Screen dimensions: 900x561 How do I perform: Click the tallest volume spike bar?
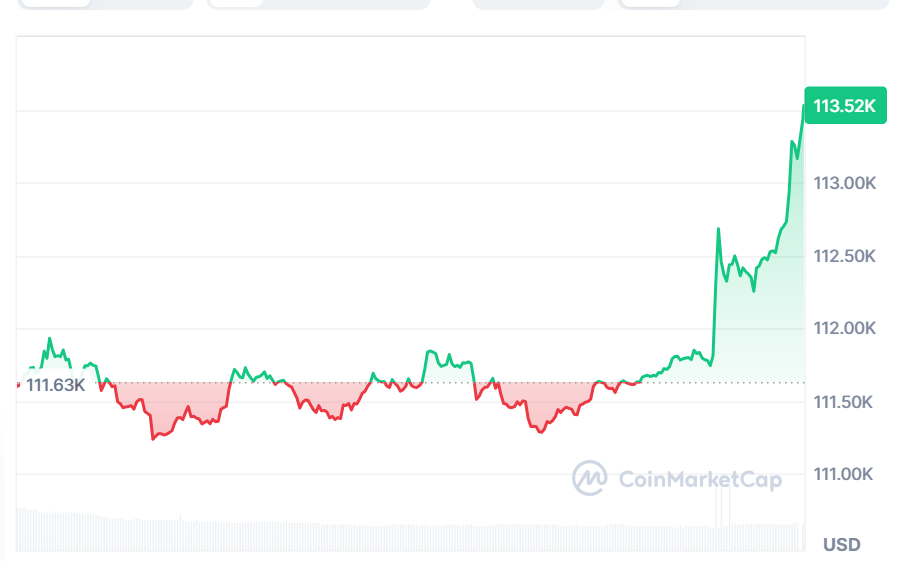point(717,512)
